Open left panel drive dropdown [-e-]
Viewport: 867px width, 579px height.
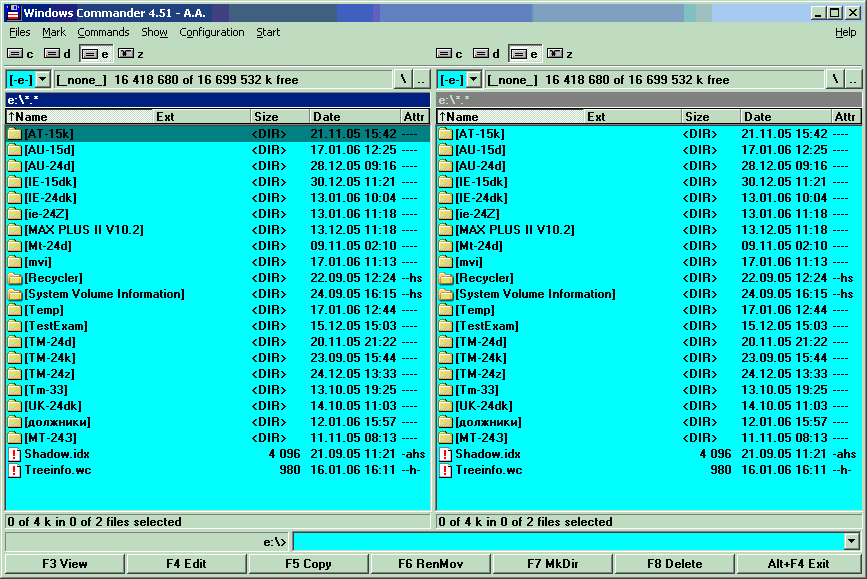tap(43, 80)
